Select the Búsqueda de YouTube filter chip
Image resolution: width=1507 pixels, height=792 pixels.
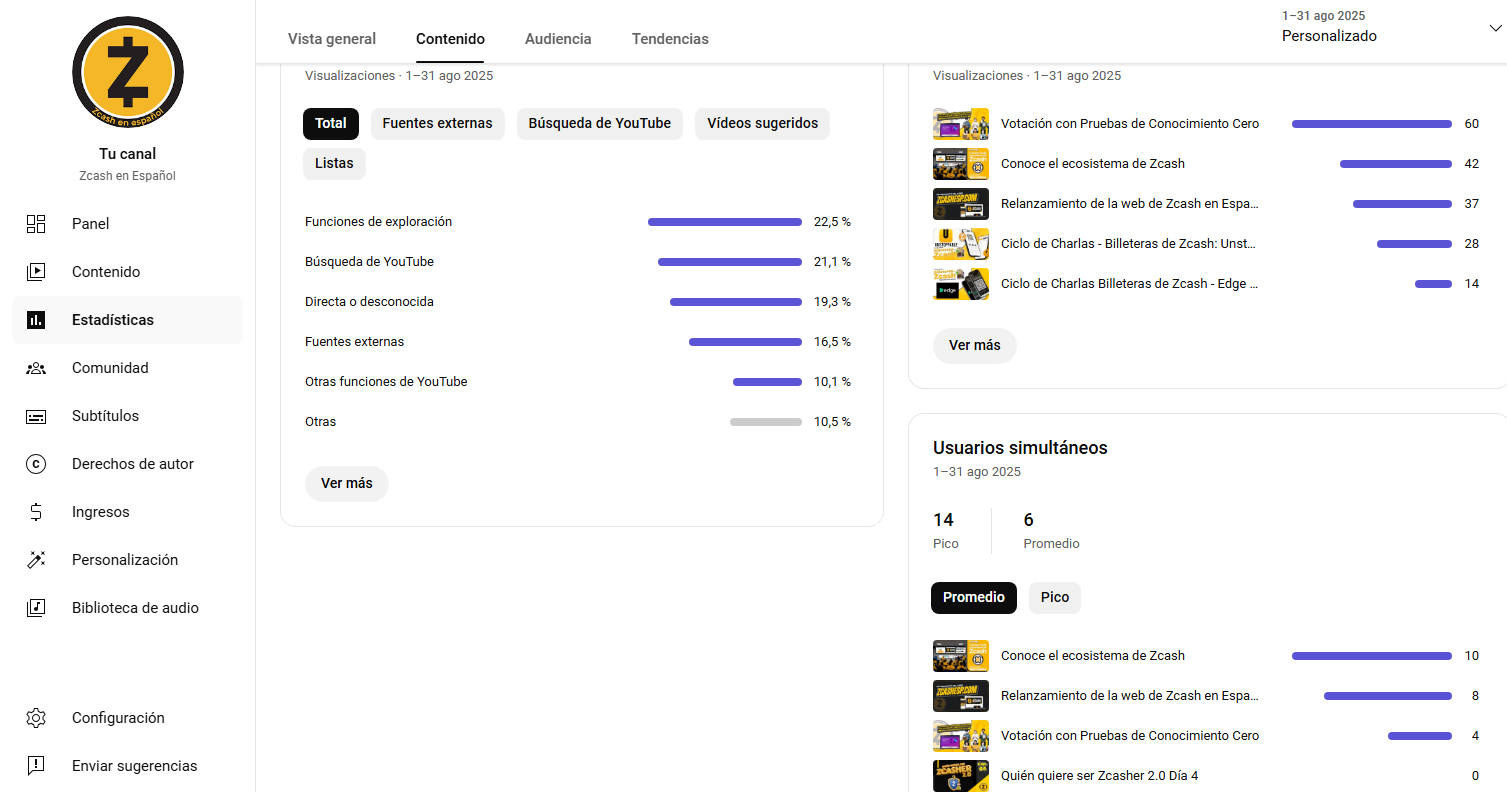[x=600, y=124]
